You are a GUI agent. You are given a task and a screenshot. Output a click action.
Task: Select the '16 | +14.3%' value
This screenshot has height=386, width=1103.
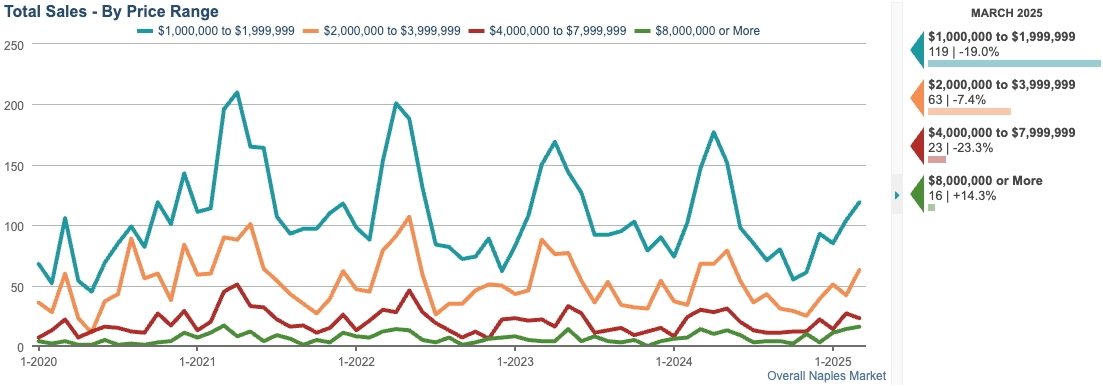pos(962,195)
